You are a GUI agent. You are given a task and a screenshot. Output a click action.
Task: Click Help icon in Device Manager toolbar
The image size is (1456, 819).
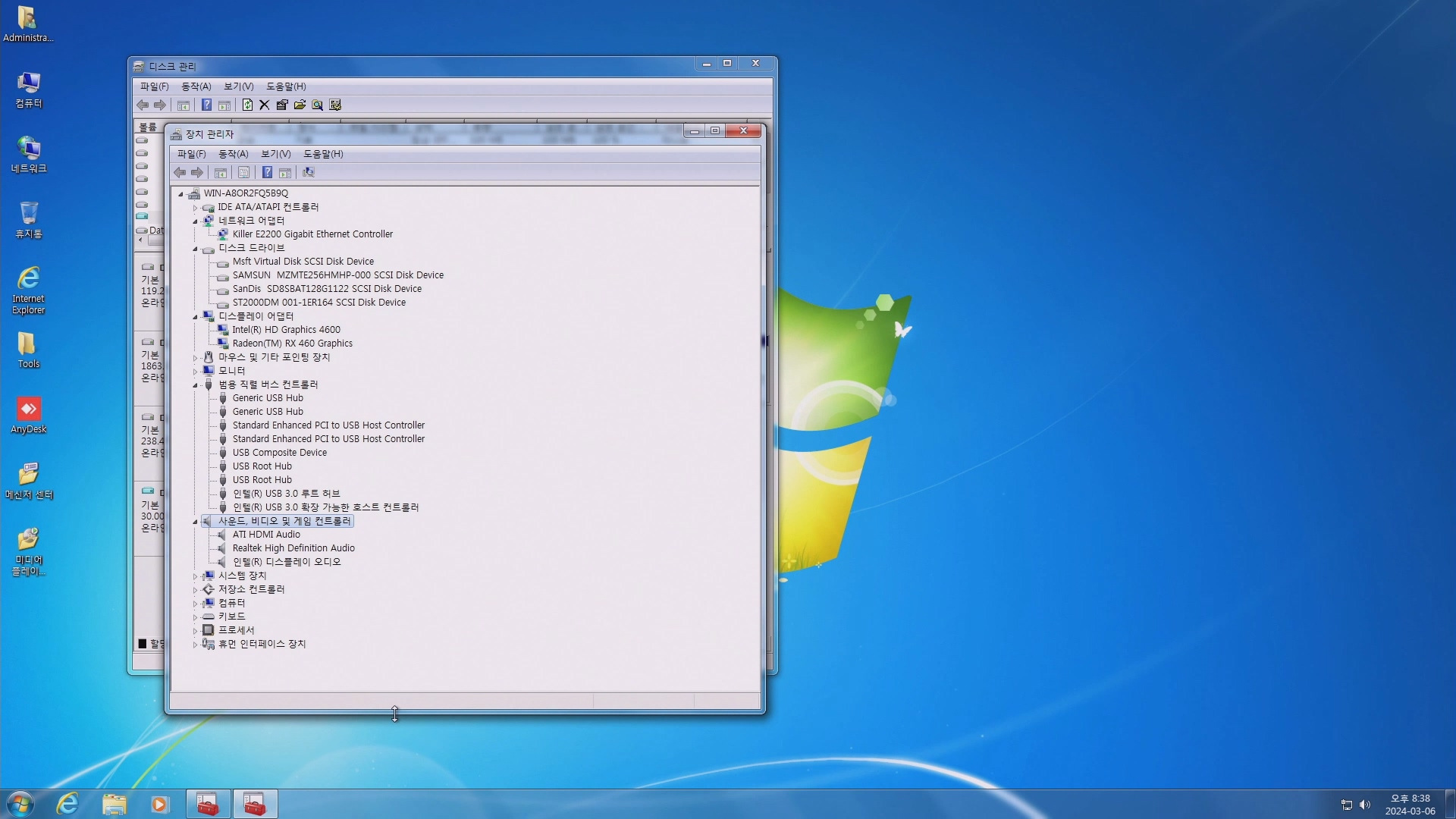click(267, 173)
